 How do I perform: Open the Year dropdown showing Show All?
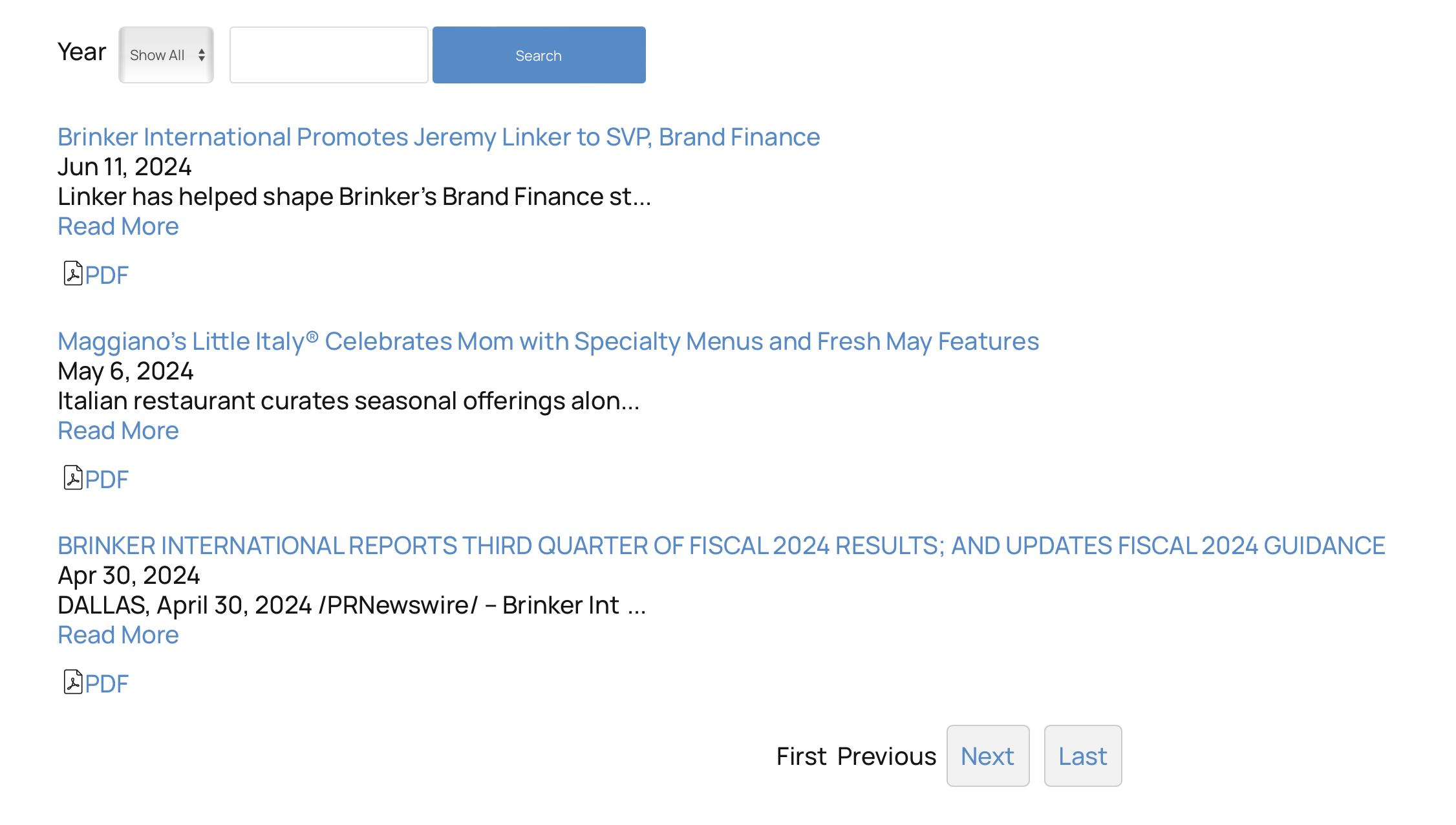pyautogui.click(x=166, y=55)
